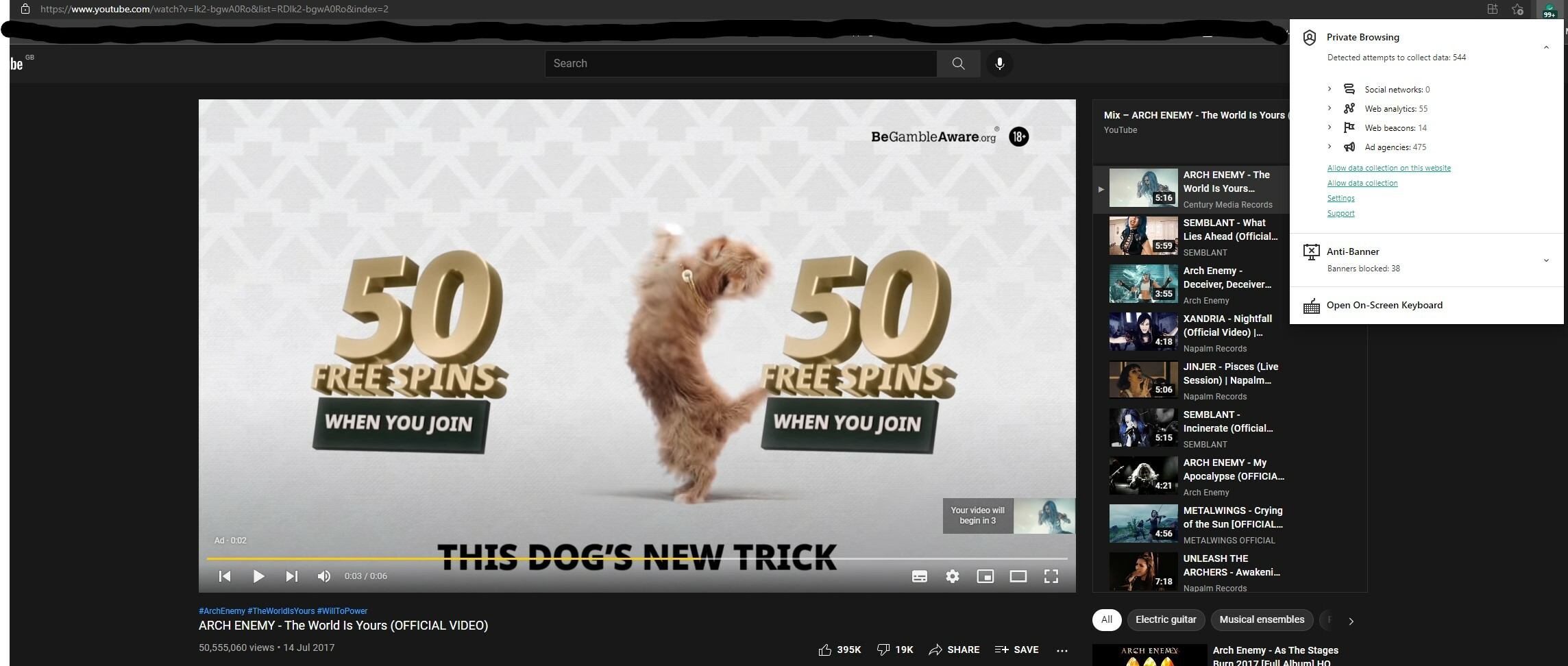Mute the player volume
This screenshot has width=1568, height=666.
[x=324, y=576]
